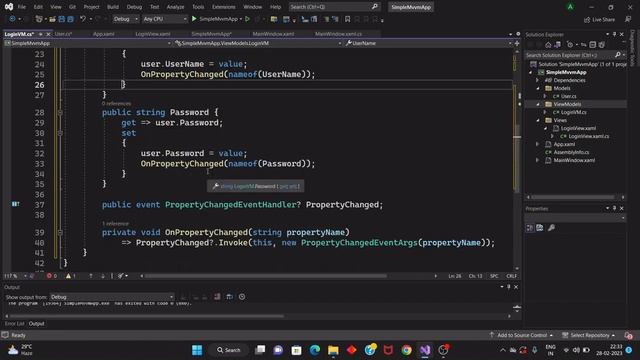Open the Any CPU platform dropdown

point(165,19)
